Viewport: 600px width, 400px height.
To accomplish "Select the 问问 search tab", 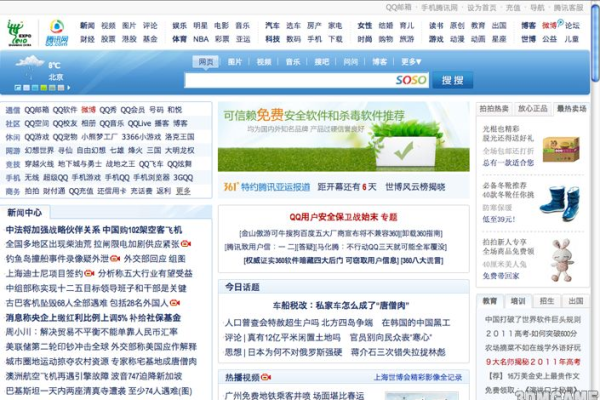I will pos(351,62).
